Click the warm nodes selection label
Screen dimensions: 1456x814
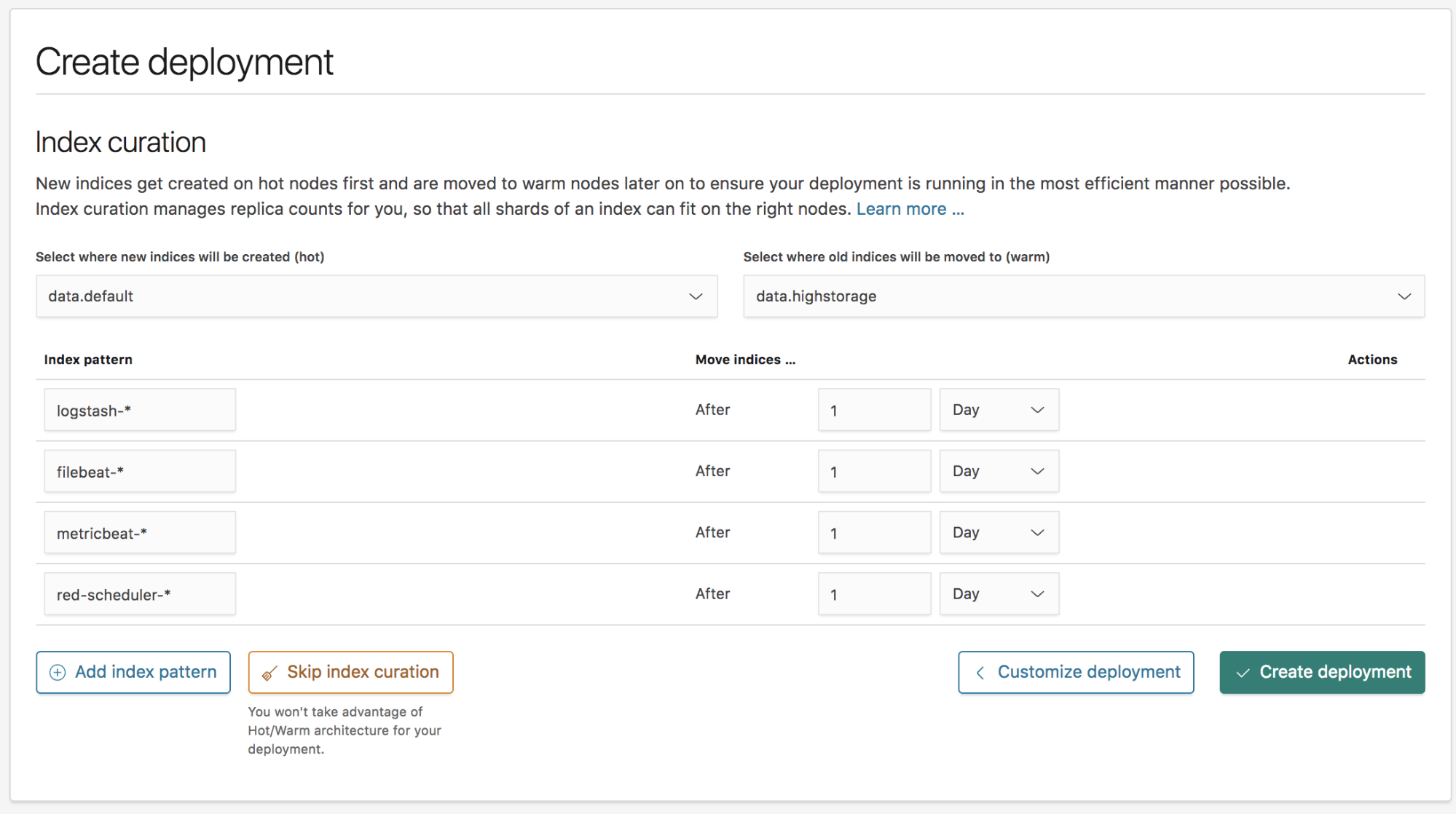point(896,257)
